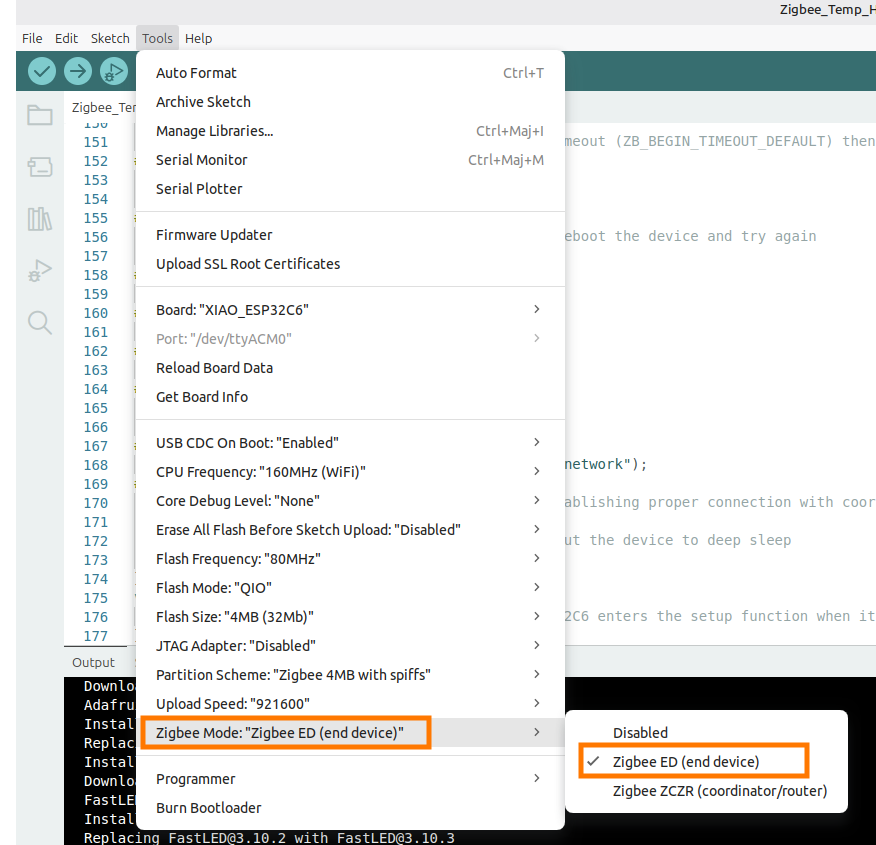Expand the Upload Speed "921600" submenu

click(x=350, y=704)
